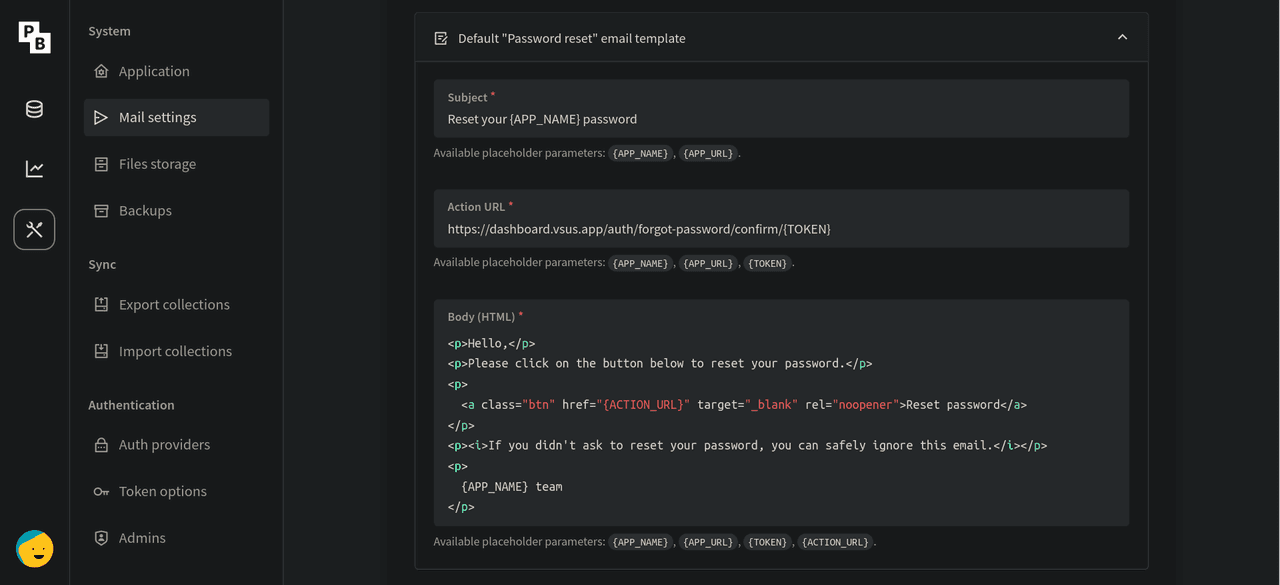Select the Settings tools icon

pyautogui.click(x=34, y=230)
